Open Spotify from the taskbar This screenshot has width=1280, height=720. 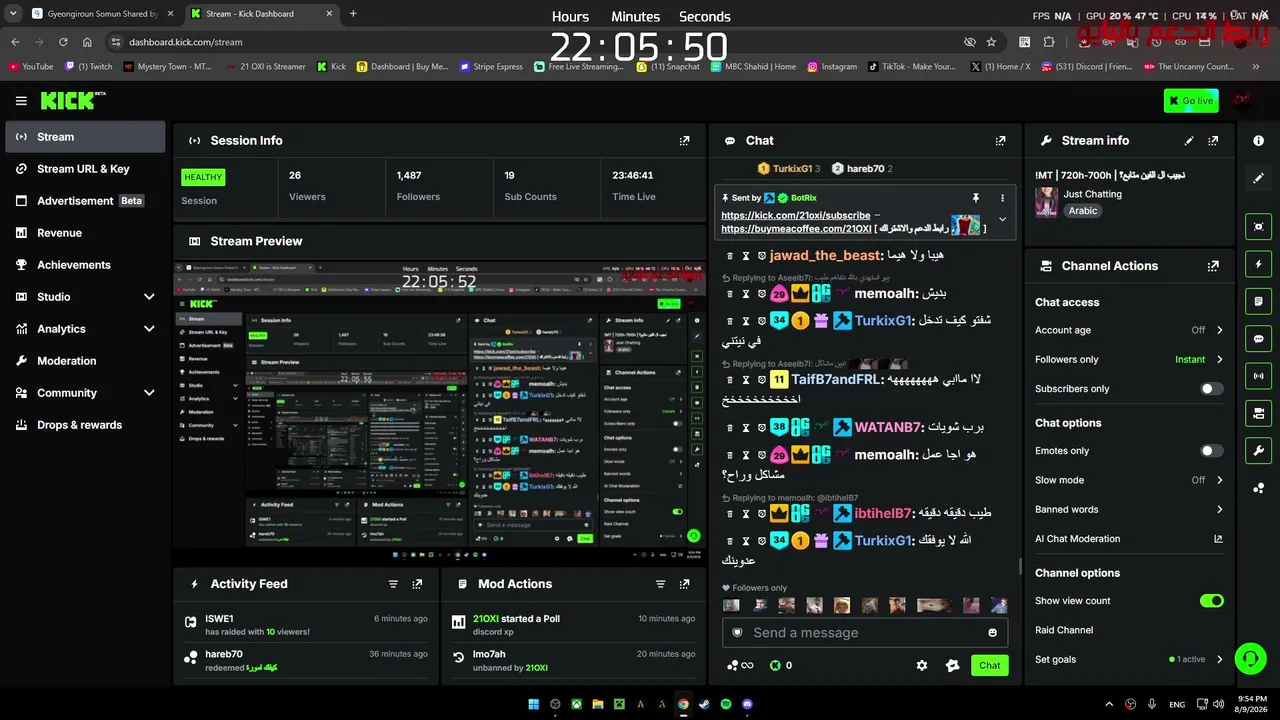tap(726, 704)
